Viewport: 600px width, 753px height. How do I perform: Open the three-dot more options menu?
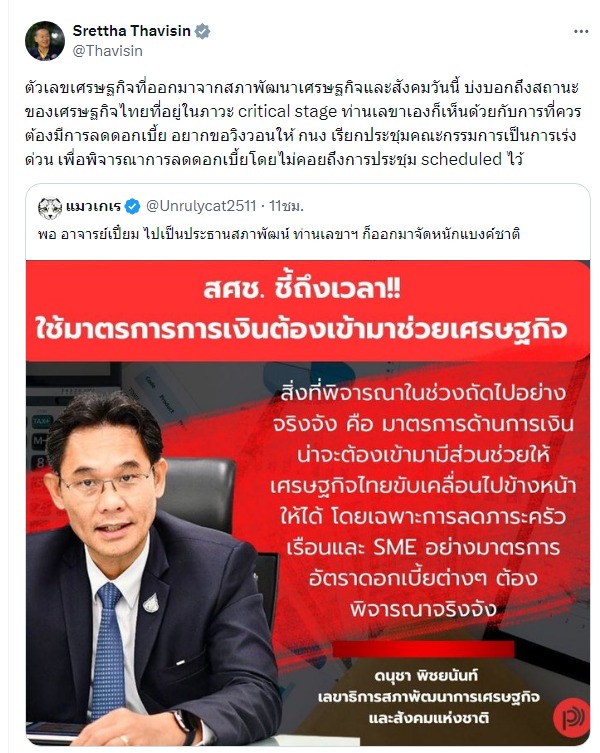tap(581, 32)
